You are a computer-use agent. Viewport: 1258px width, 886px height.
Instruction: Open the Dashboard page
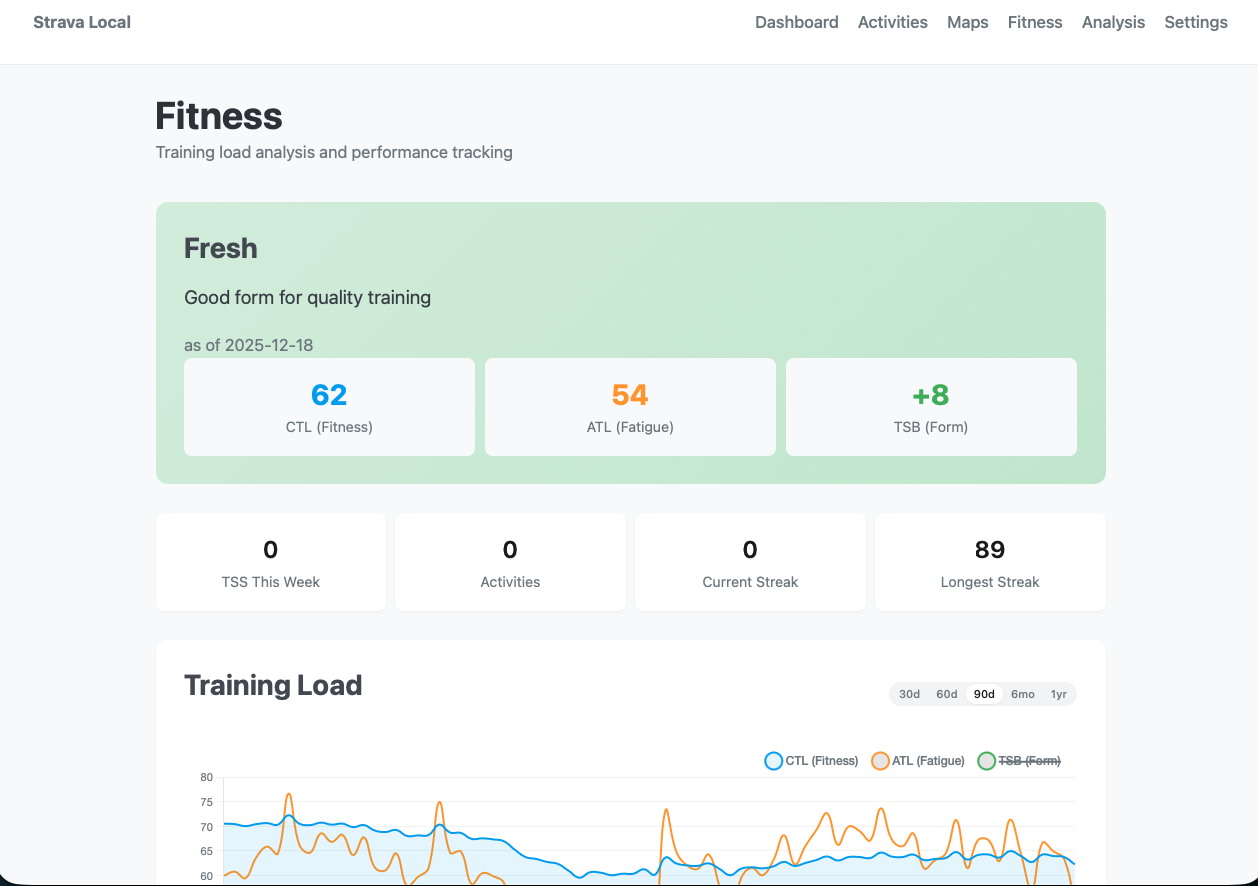coord(797,21)
